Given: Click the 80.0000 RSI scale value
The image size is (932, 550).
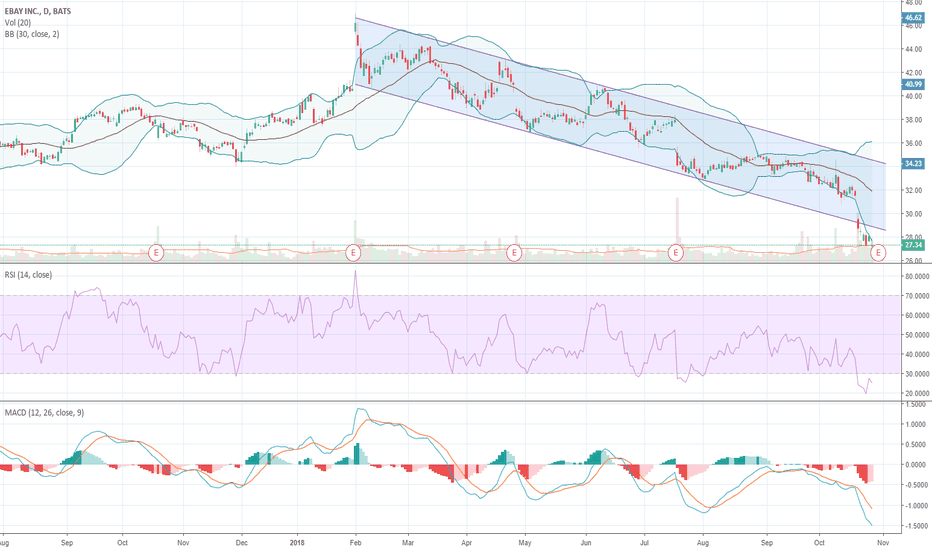Looking at the screenshot, I should click(x=917, y=276).
